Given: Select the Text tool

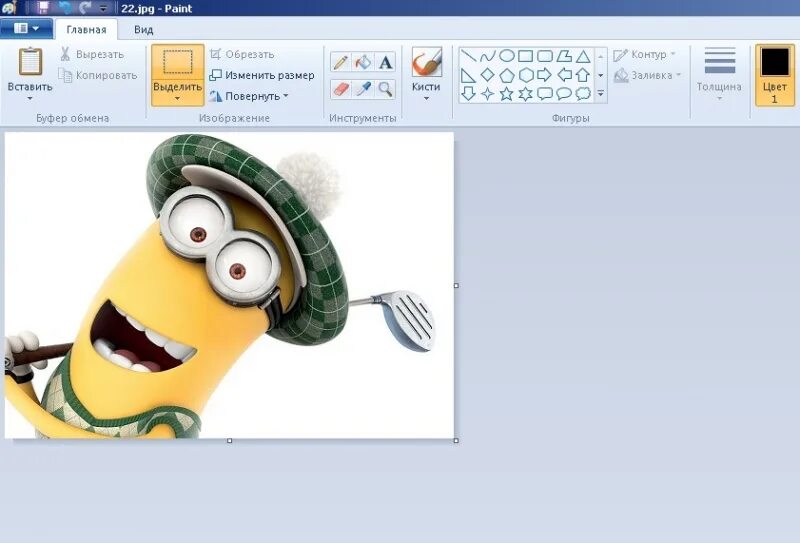Looking at the screenshot, I should tap(385, 62).
